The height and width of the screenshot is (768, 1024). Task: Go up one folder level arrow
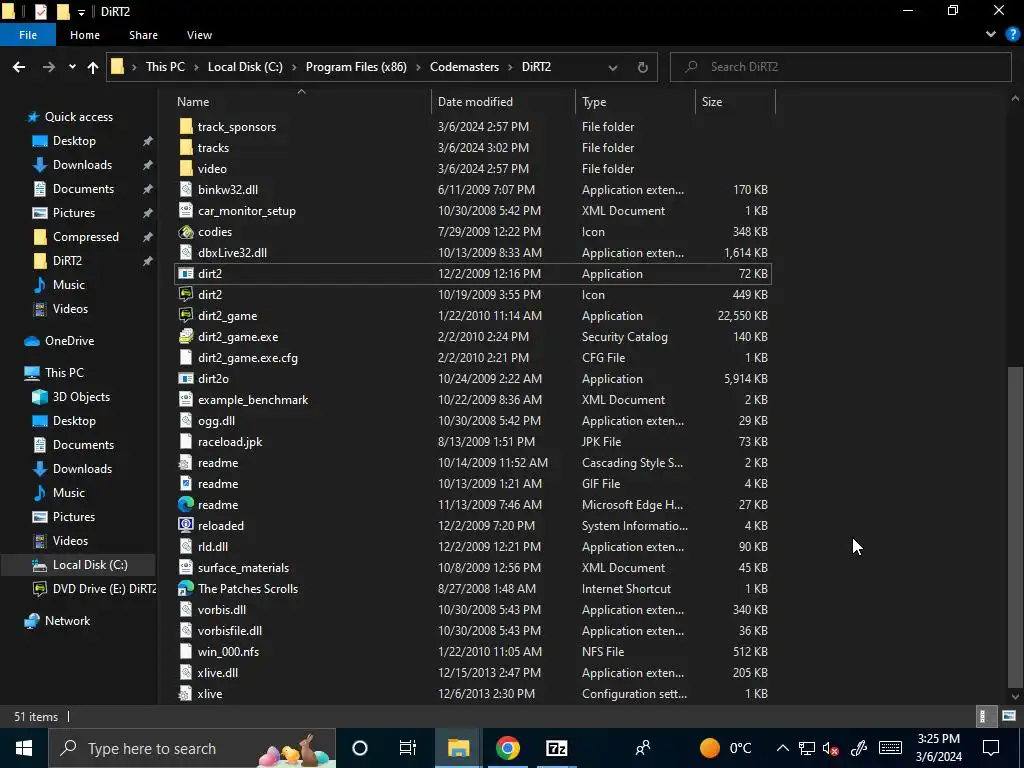coord(93,67)
